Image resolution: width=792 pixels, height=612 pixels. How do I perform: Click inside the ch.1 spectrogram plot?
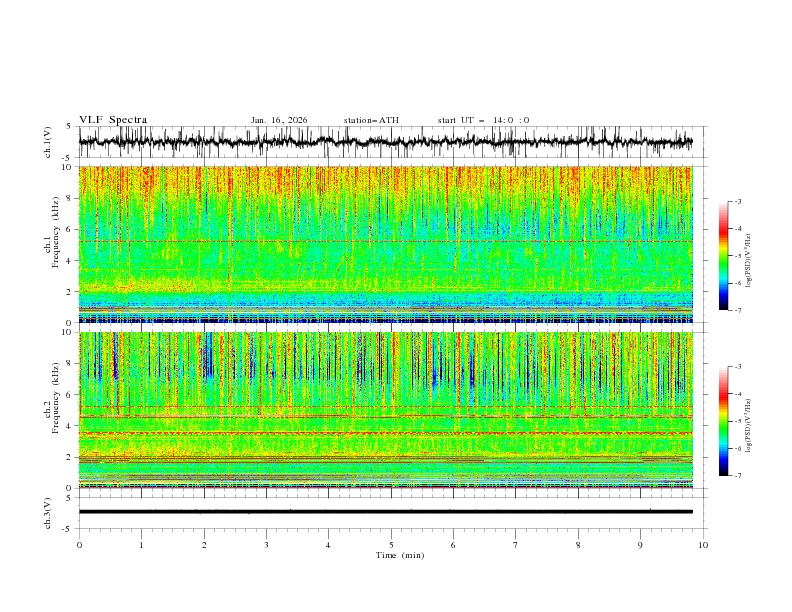[386, 244]
